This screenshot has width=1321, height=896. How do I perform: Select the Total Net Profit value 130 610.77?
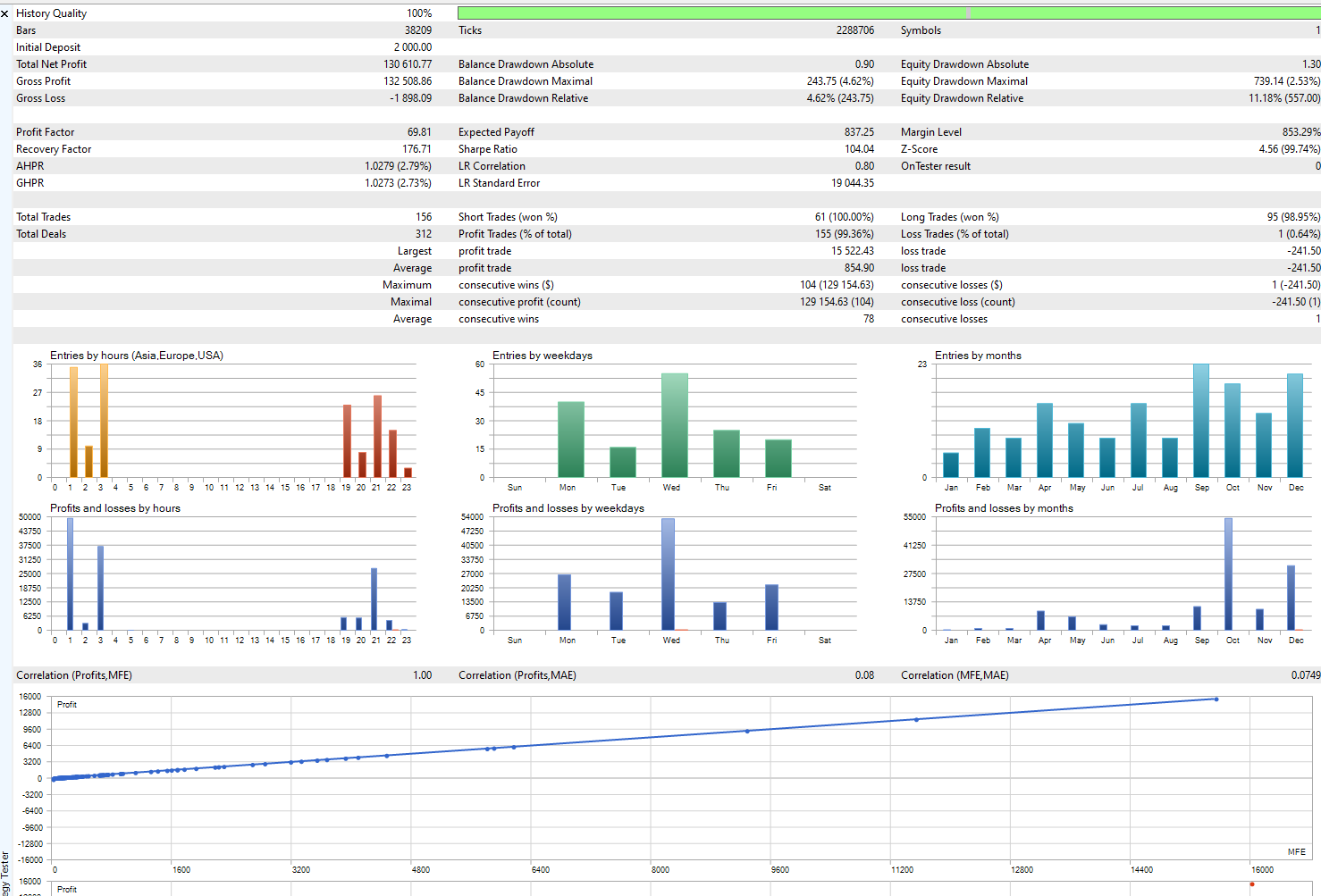pos(408,64)
